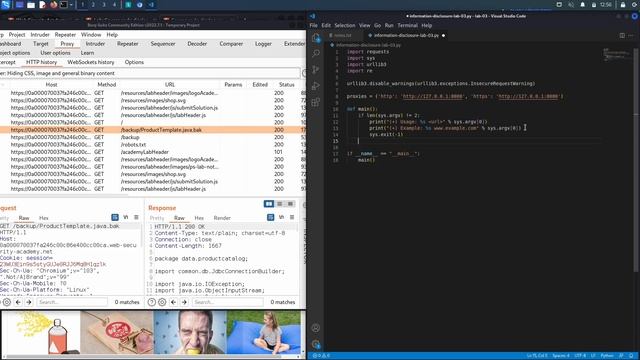Go to next match in Response search
This screenshot has width=640, height=360.
[184, 302]
